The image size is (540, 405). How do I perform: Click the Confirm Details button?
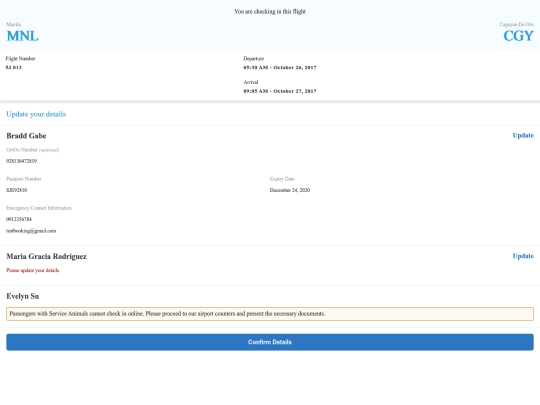click(270, 342)
